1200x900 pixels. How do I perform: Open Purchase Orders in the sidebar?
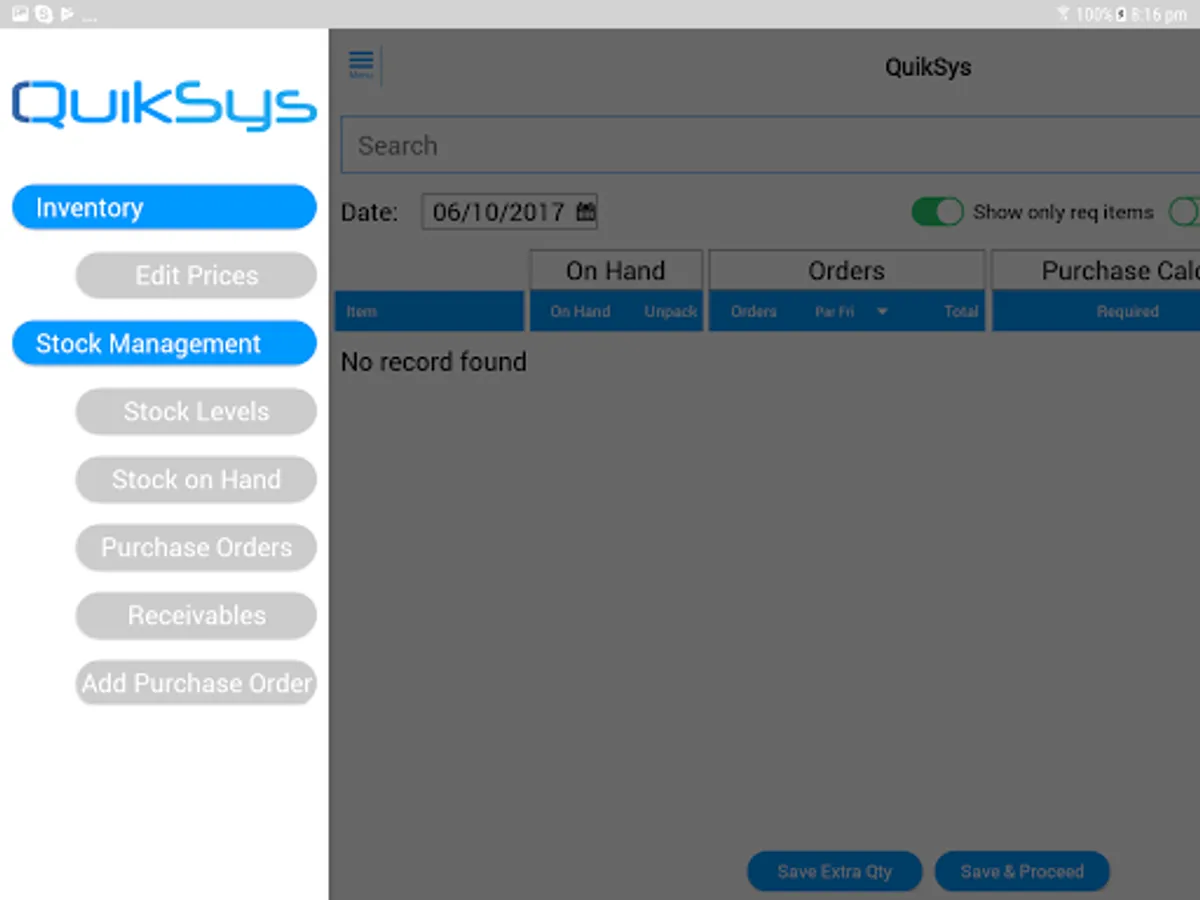[196, 547]
